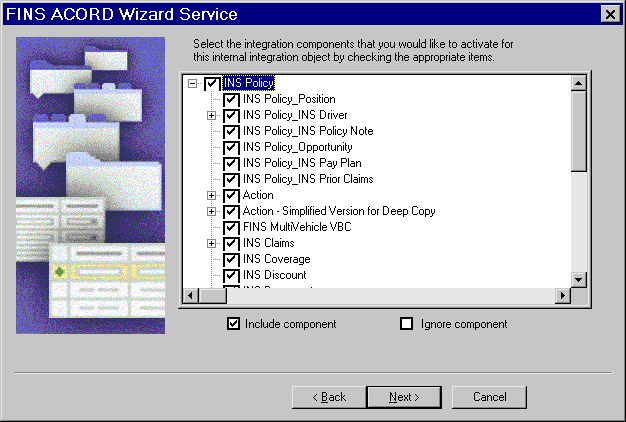Click the Next button
The image size is (626, 422).
coord(404,397)
